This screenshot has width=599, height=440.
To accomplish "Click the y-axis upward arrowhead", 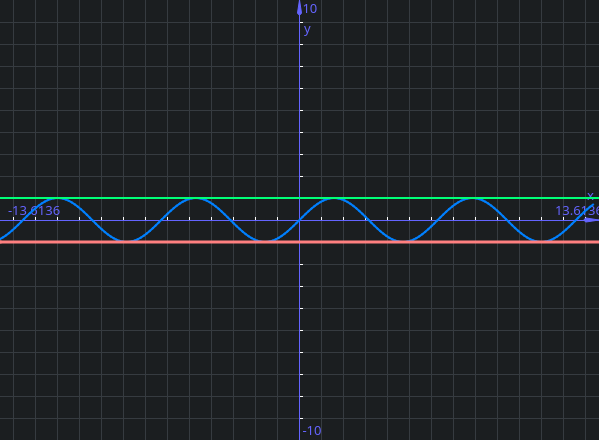I will 300,8.
